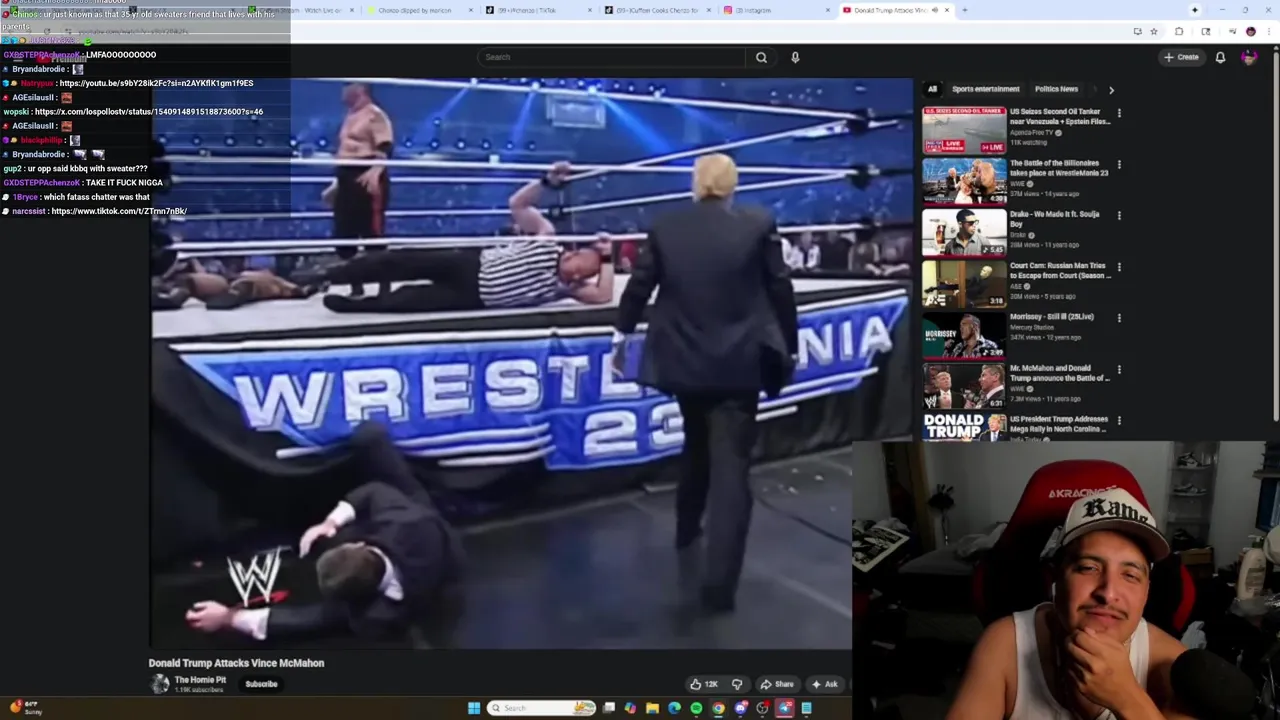Image resolution: width=1280 pixels, height=720 pixels.
Task: Open the YouTube account avatar menu
Action: point(1249,57)
